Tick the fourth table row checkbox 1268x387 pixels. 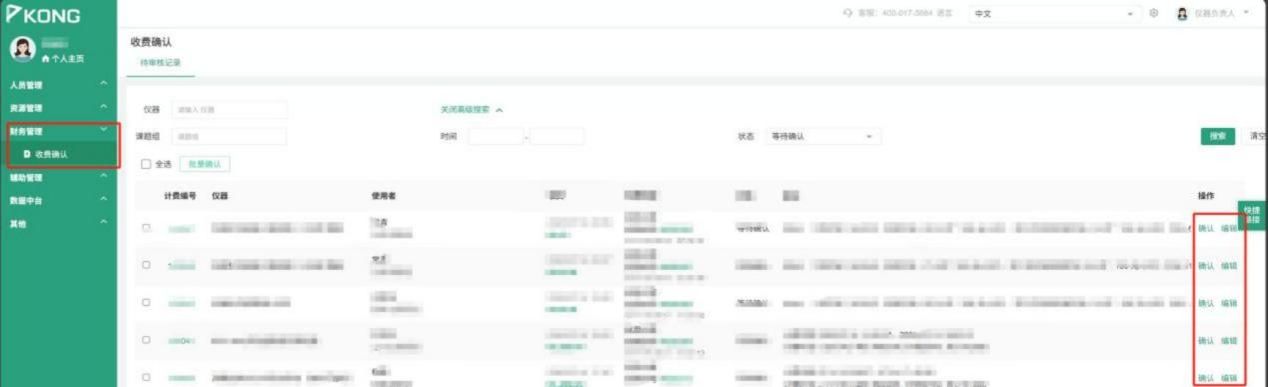146,340
